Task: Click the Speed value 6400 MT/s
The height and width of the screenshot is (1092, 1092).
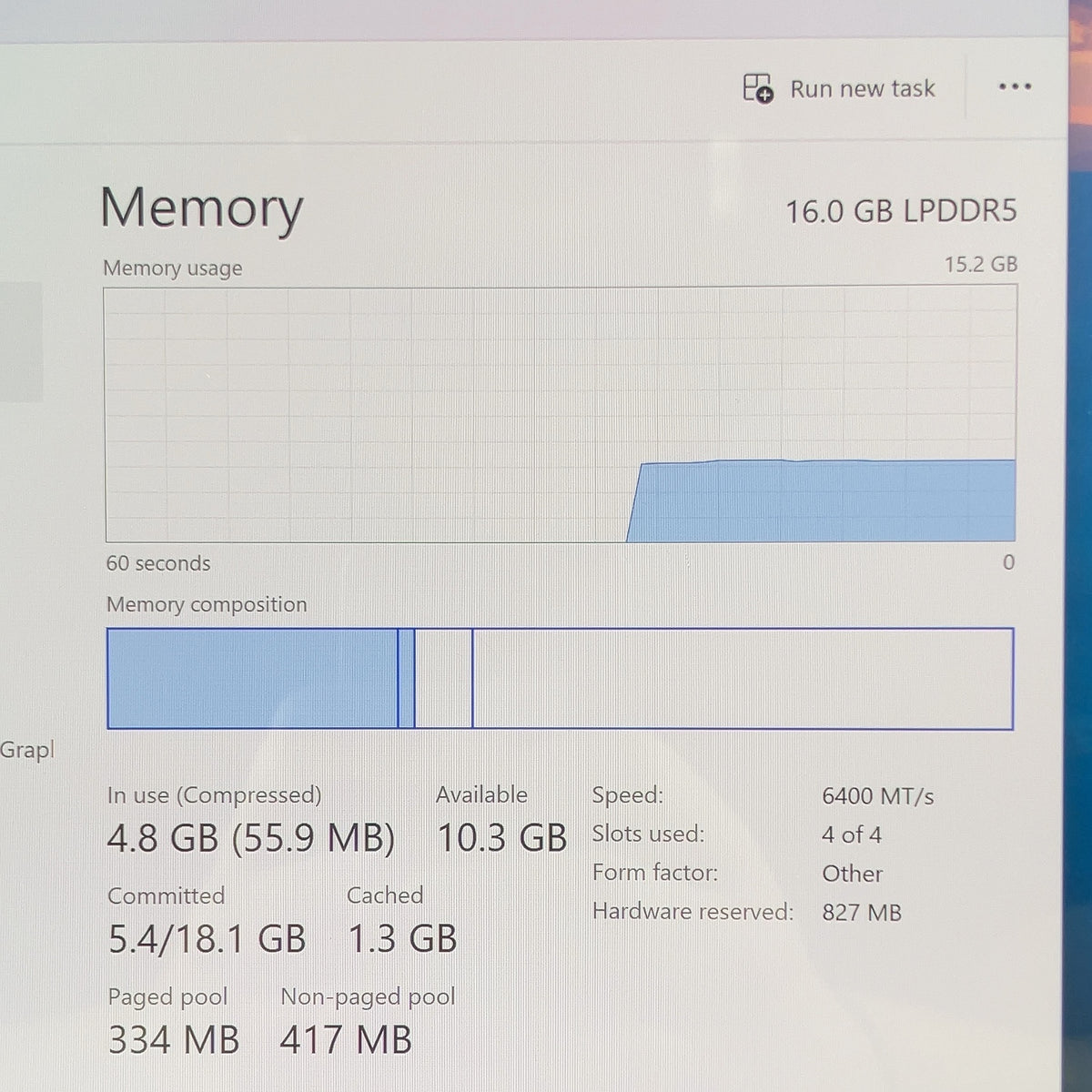Action: pyautogui.click(x=878, y=796)
